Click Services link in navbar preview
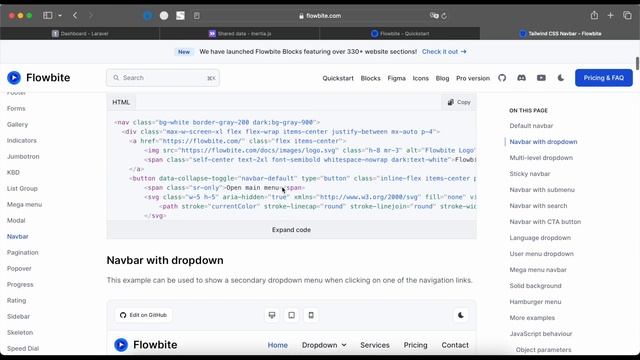This screenshot has width=640, height=360. [x=375, y=345]
